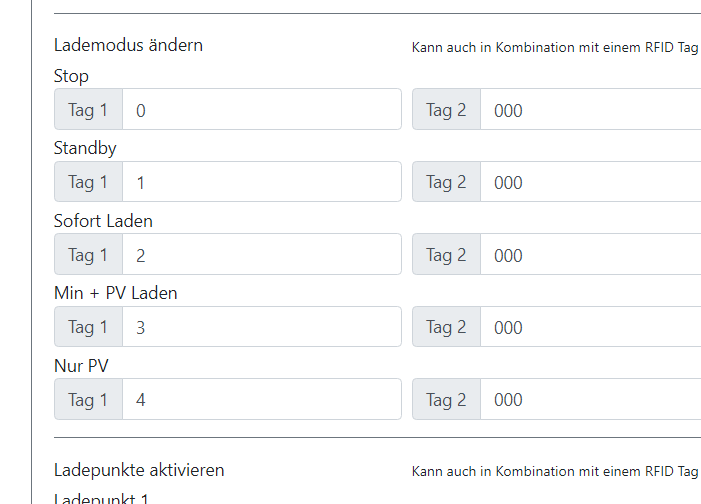Screen dimensions: 701x504
Task: Click the Nur PV Tag 2 input field
Action: (x=590, y=399)
